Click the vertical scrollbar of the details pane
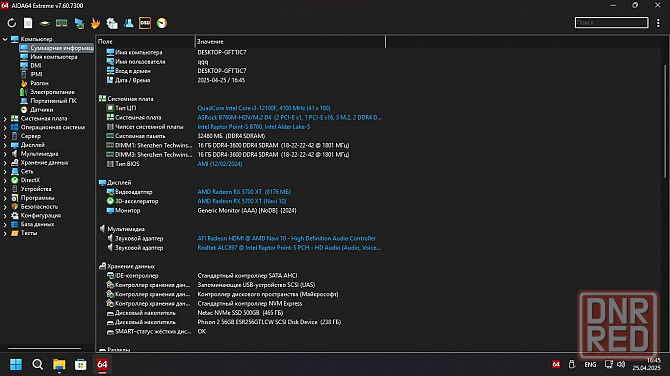Screen dimensions: 670x376 coord(665,121)
